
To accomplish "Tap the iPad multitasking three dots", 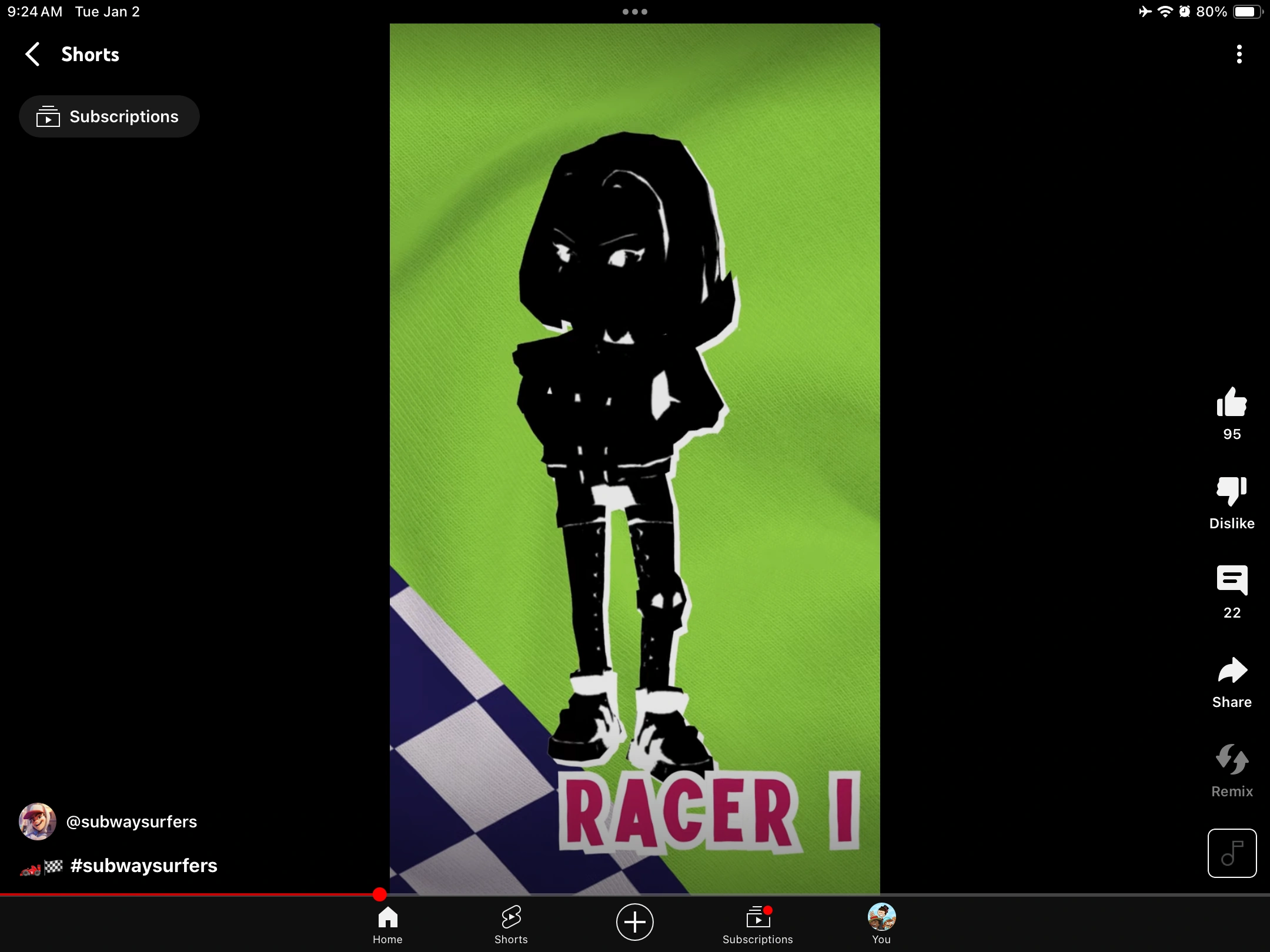I will [x=634, y=12].
